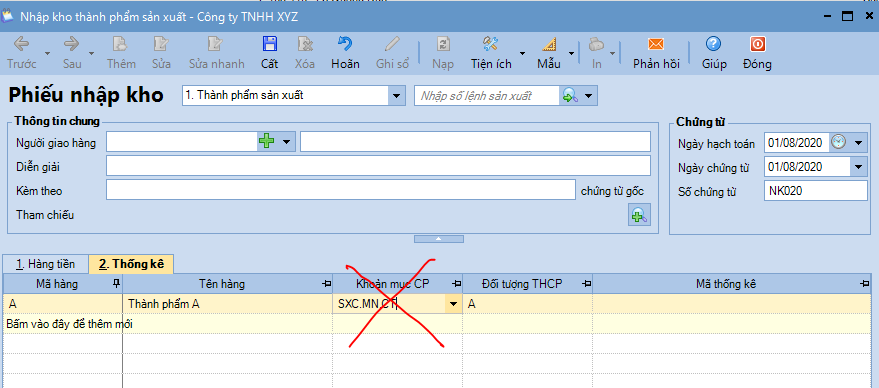Send feedback with Phản hồi

coord(656,53)
